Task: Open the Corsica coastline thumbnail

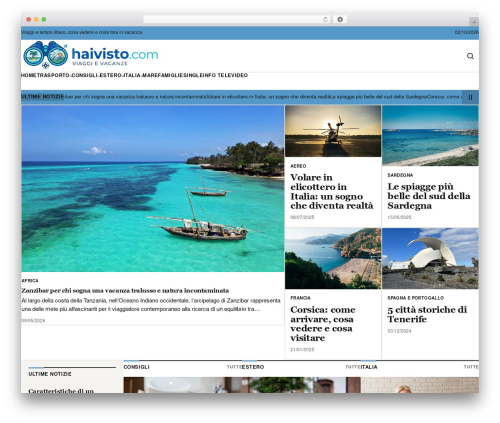Action: point(333,258)
